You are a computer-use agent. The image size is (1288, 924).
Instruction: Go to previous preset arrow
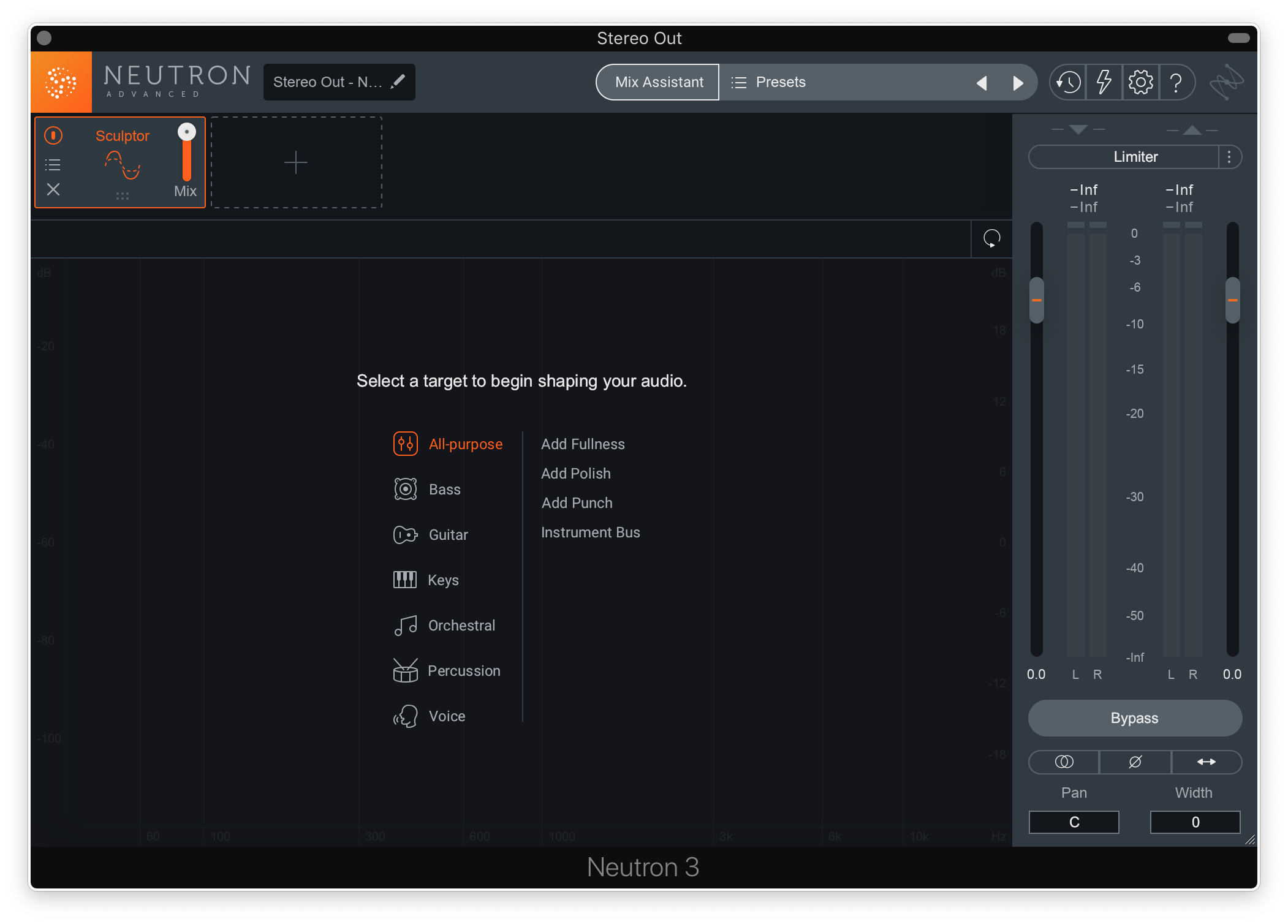click(x=982, y=83)
